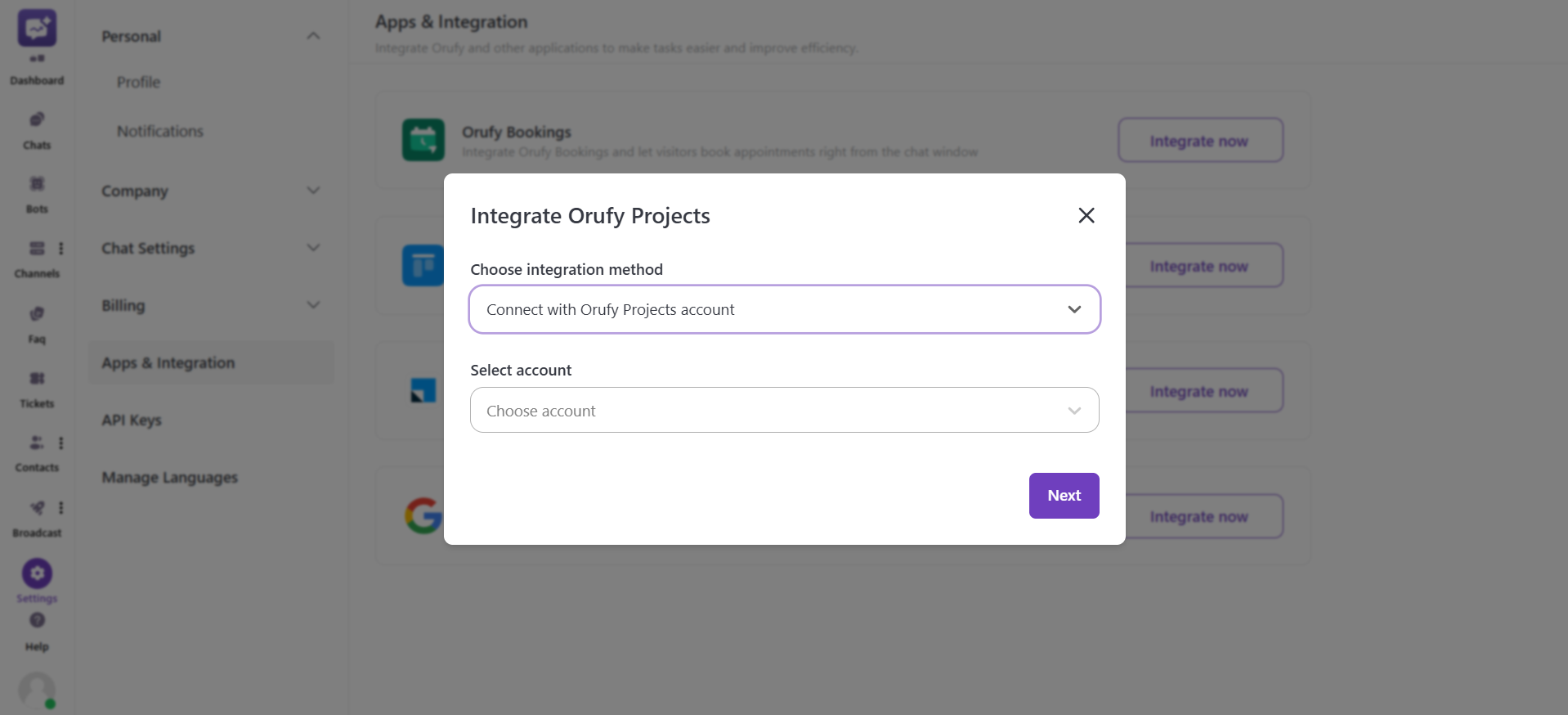This screenshot has width=1568, height=715.
Task: Switch to the API Keys settings page
Action: (x=131, y=420)
